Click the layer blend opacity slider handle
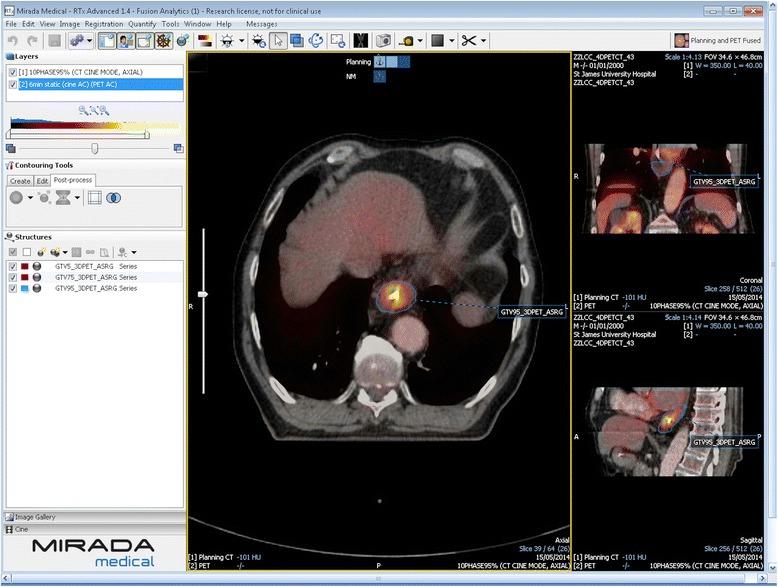 (x=94, y=148)
